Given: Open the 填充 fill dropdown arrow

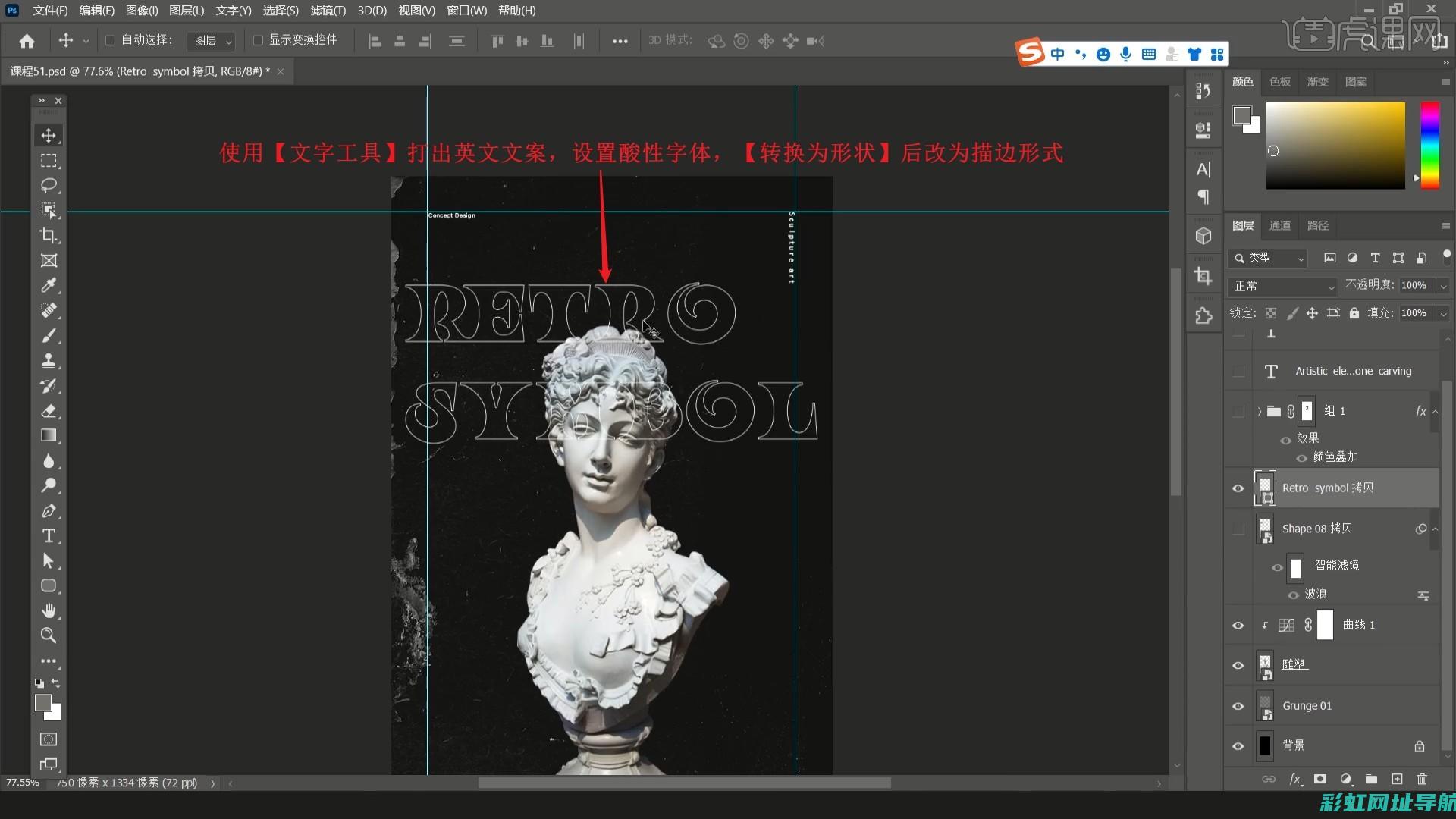Looking at the screenshot, I should pyautogui.click(x=1443, y=313).
